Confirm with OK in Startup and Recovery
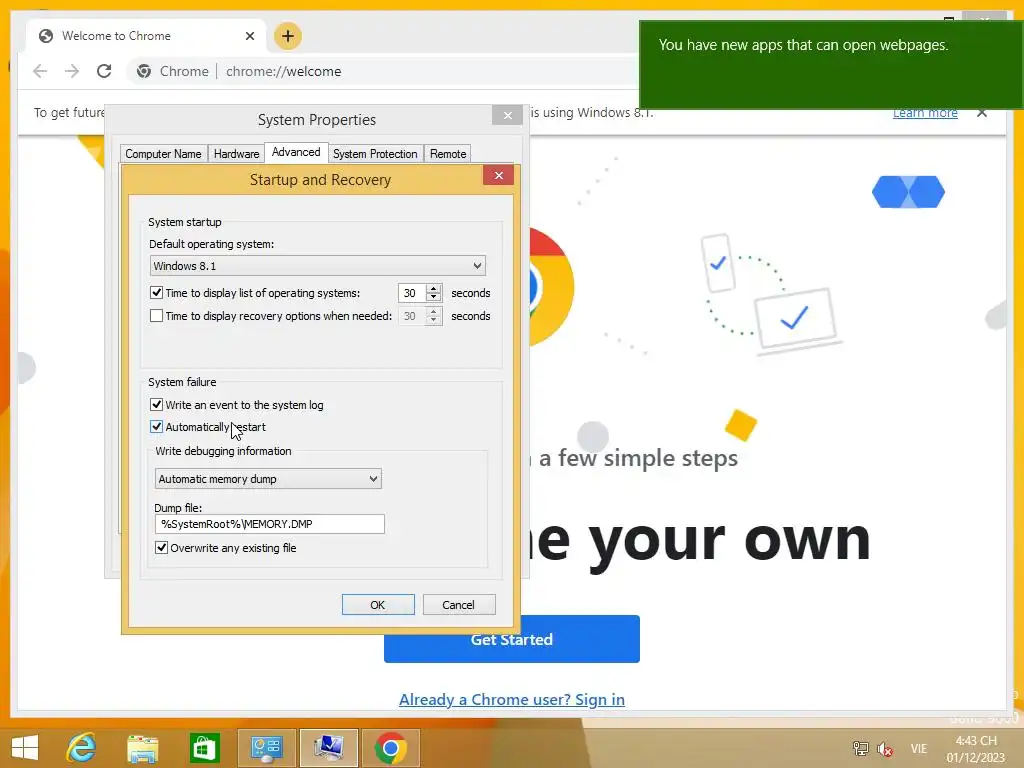 pyautogui.click(x=378, y=605)
